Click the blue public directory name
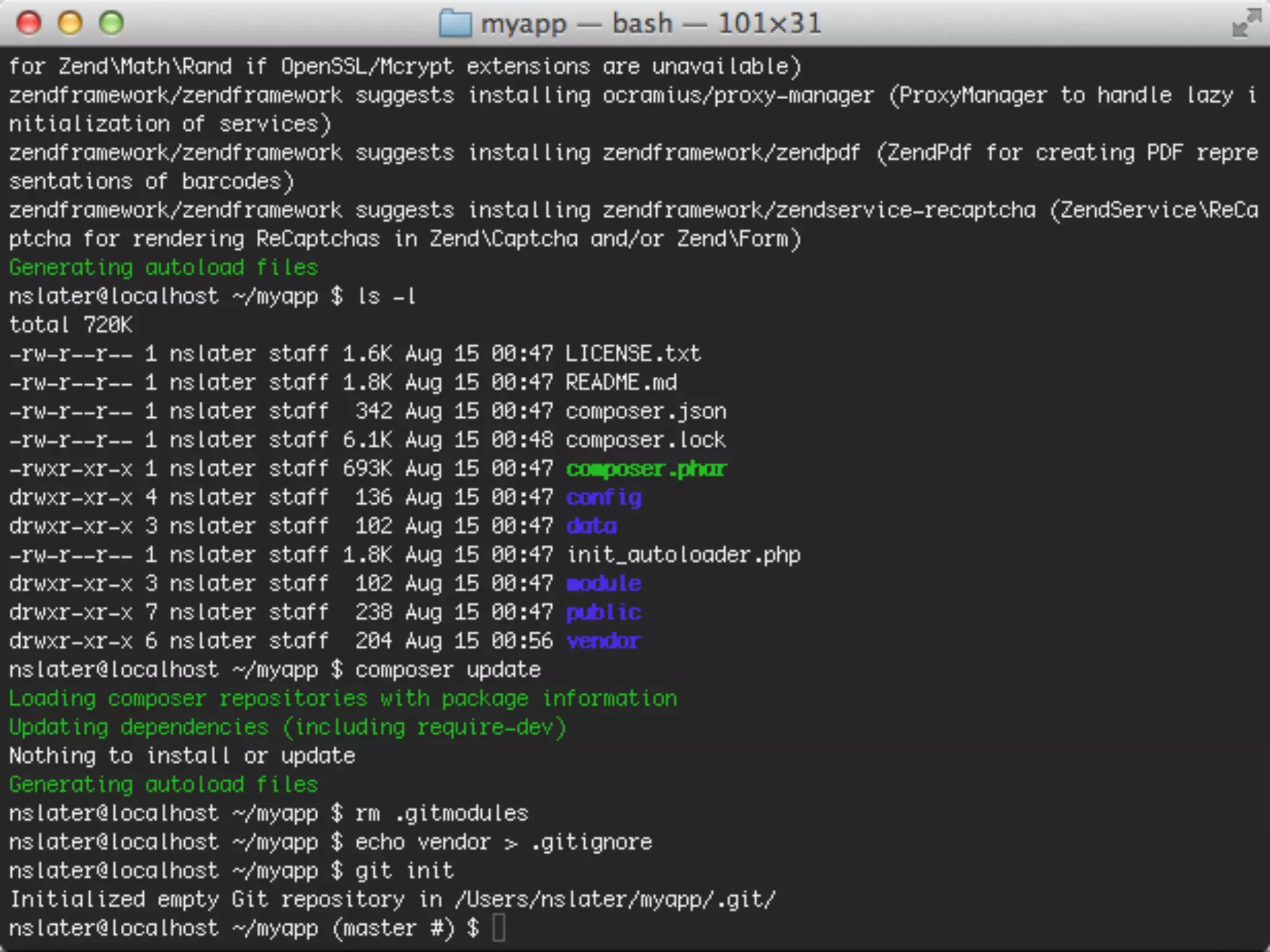 pyautogui.click(x=603, y=612)
